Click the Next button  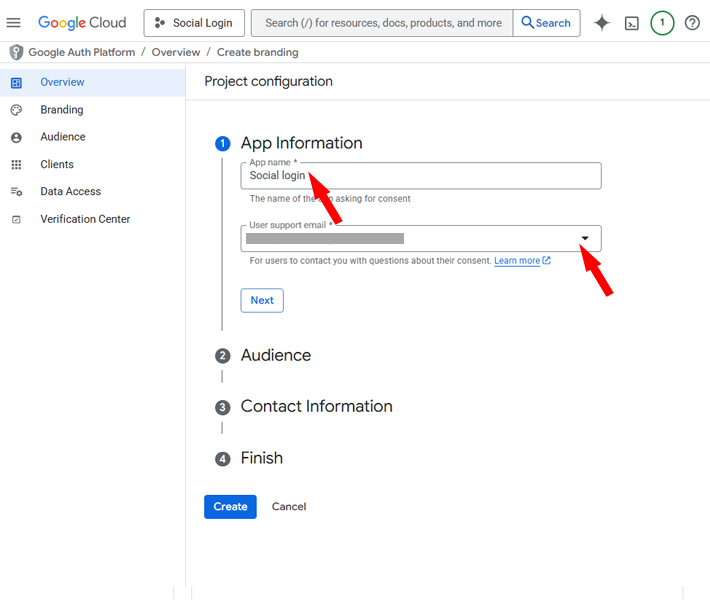262,300
